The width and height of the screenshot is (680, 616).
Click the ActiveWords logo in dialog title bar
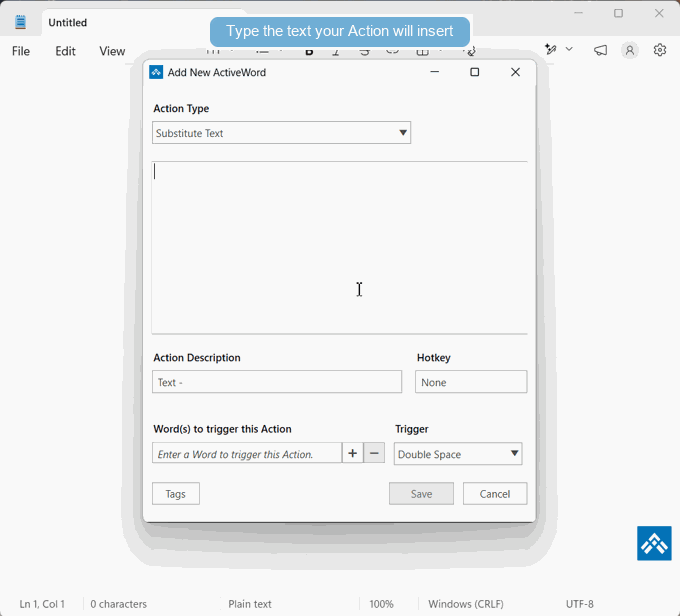[x=156, y=72]
